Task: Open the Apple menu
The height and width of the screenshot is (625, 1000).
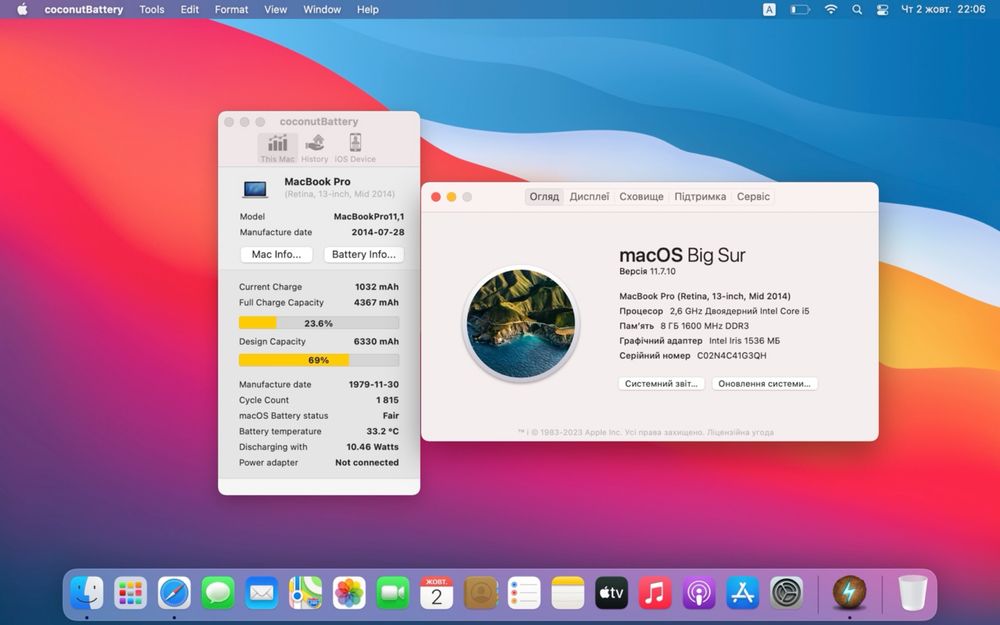Action: tap(22, 10)
